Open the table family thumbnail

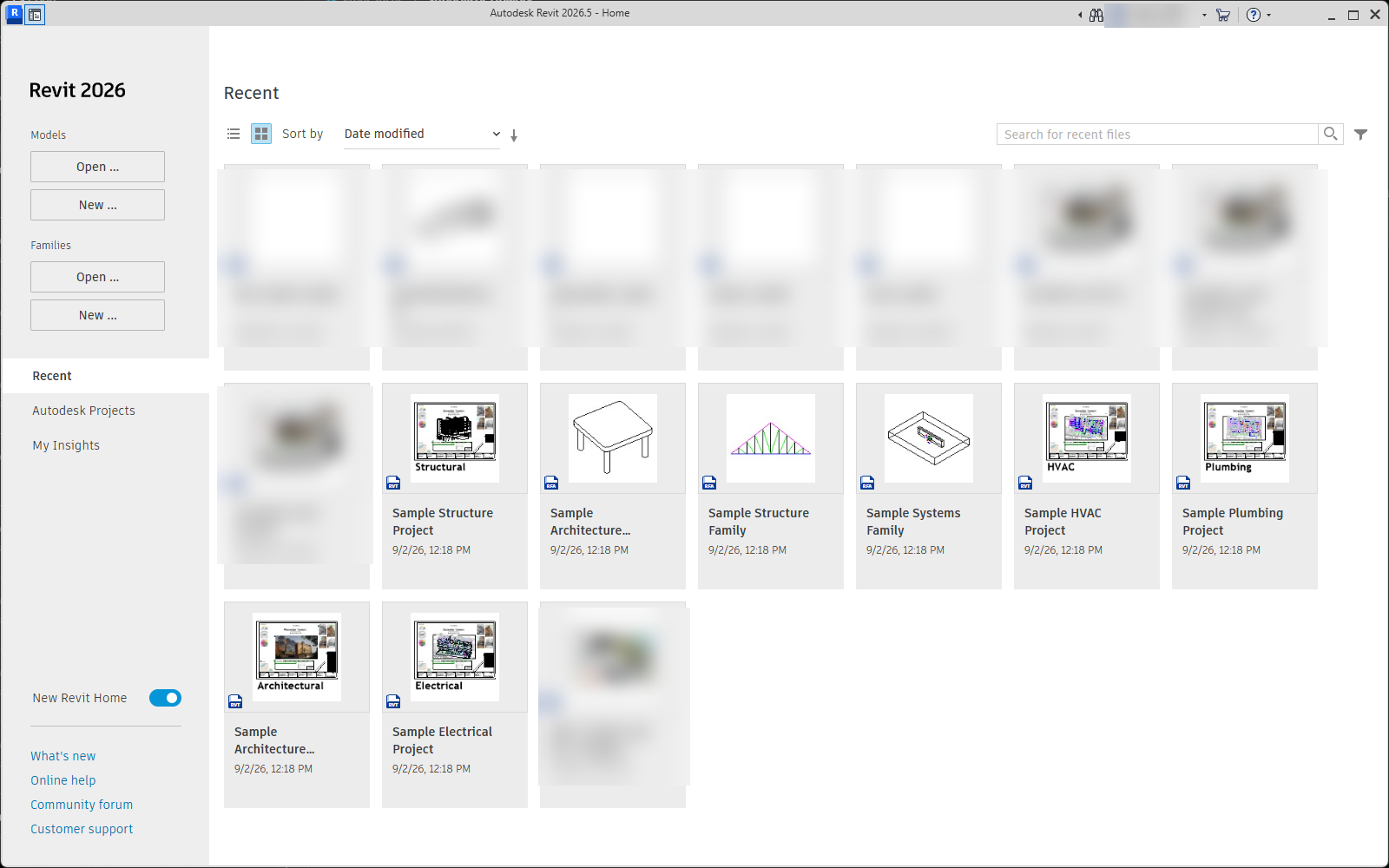click(x=613, y=438)
